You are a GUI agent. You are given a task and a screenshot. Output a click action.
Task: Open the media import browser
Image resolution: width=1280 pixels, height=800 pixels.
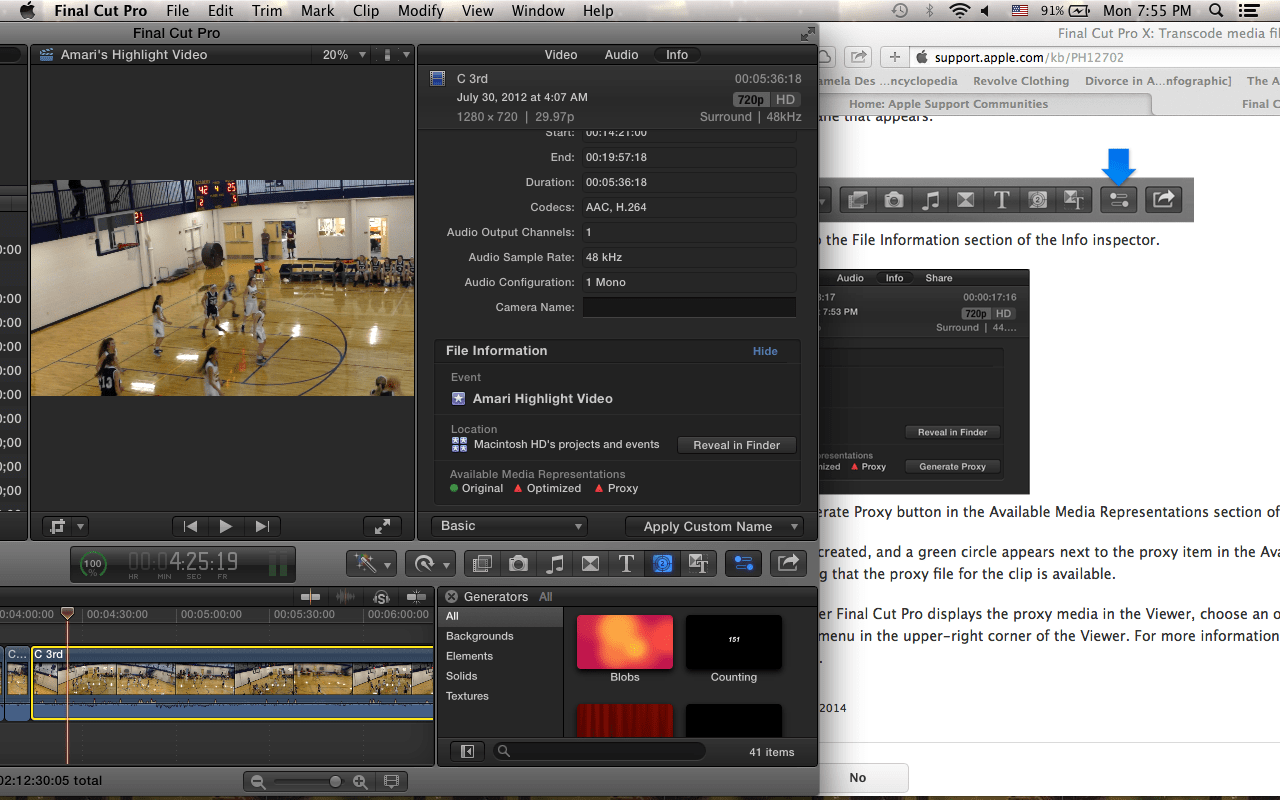(x=481, y=563)
